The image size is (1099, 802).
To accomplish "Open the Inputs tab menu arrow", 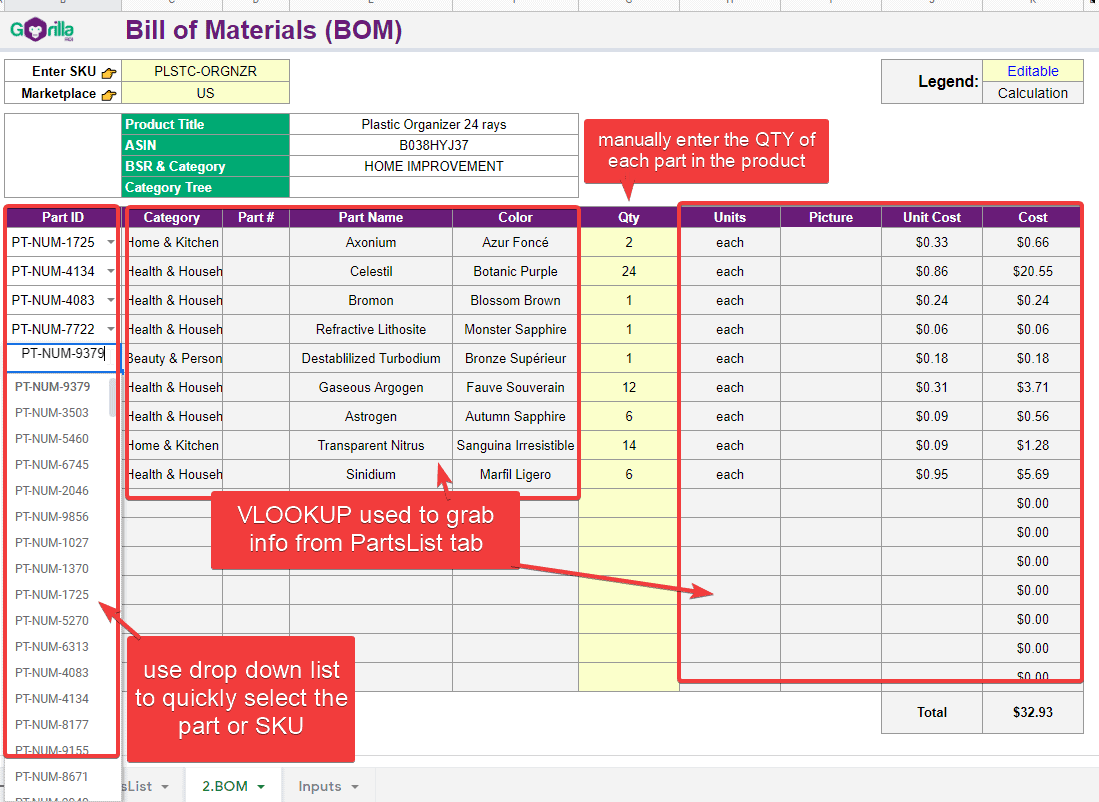I will coord(355,787).
